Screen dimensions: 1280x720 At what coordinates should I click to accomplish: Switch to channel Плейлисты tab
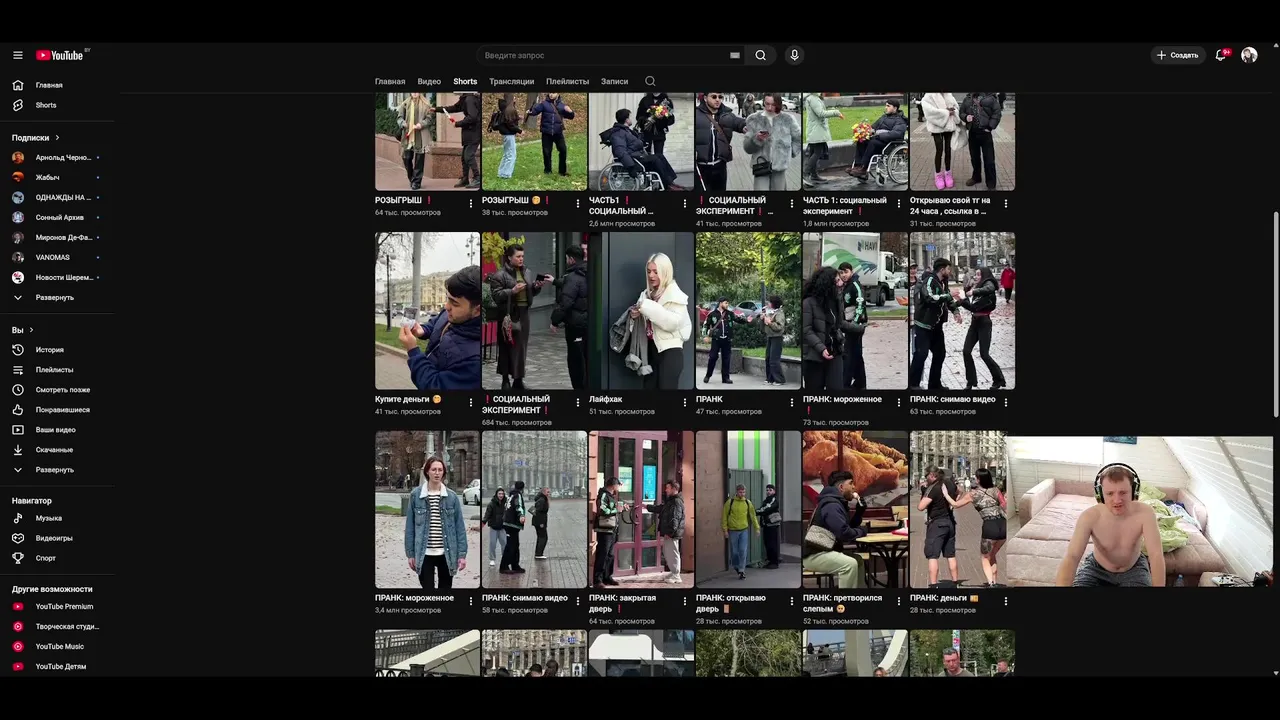(567, 81)
